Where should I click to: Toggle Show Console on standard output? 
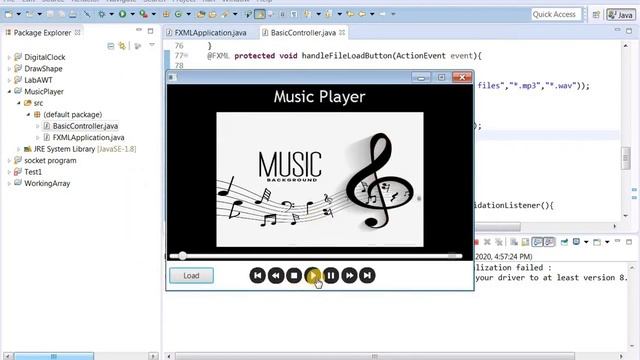tap(538, 242)
